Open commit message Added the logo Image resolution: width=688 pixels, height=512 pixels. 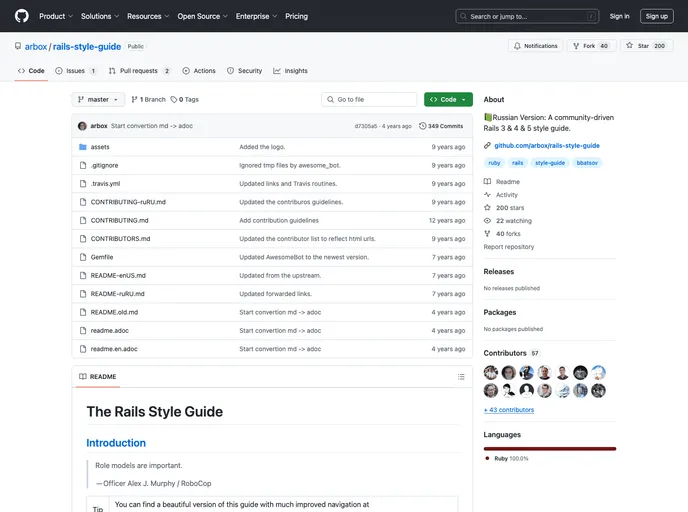[262, 147]
